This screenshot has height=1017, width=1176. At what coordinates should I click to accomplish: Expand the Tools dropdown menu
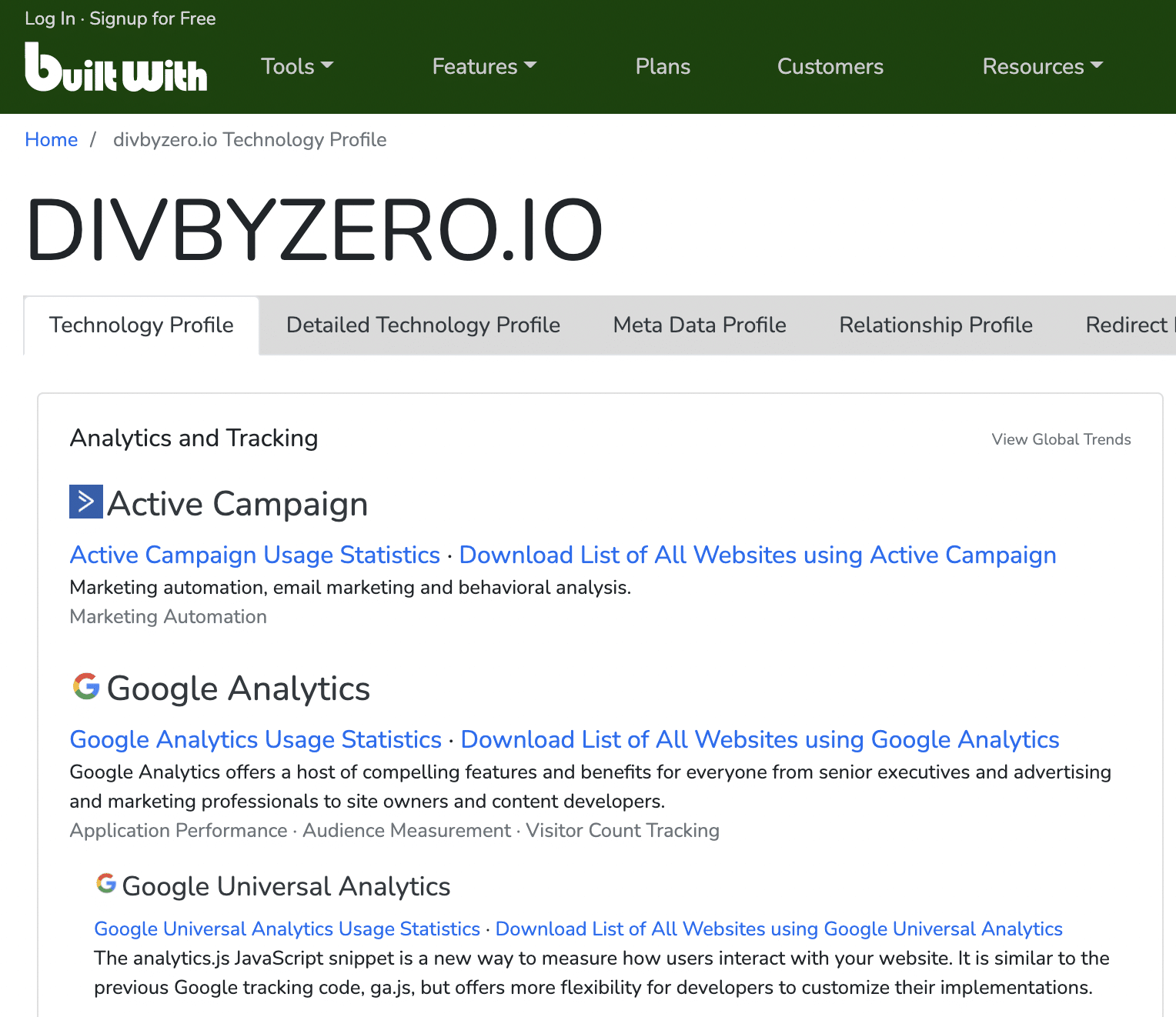[x=297, y=66]
